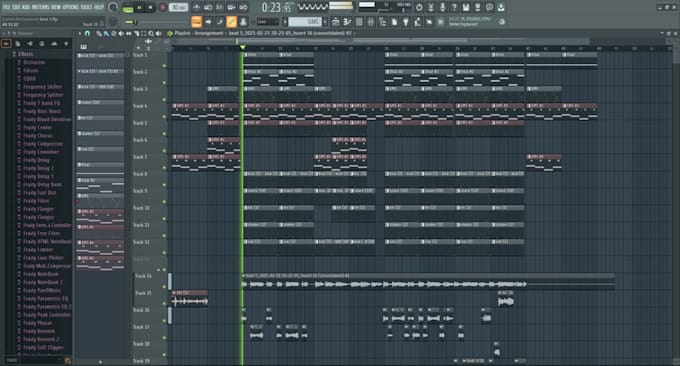Select the Playlist paint brush tool
The height and width of the screenshot is (366, 680).
tap(106, 33)
